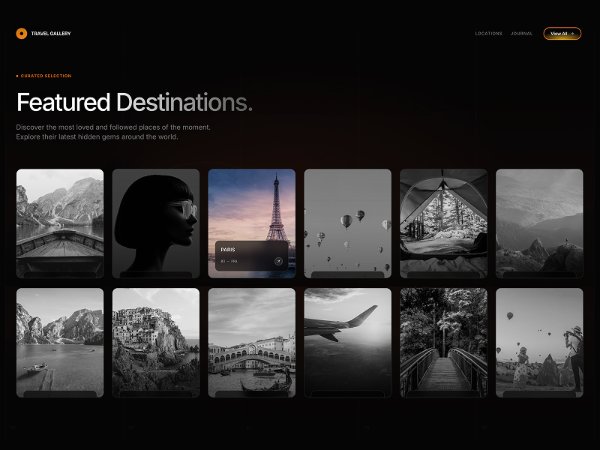The image size is (600, 450).
Task: Open the cliffside village photo
Action: pos(156,343)
